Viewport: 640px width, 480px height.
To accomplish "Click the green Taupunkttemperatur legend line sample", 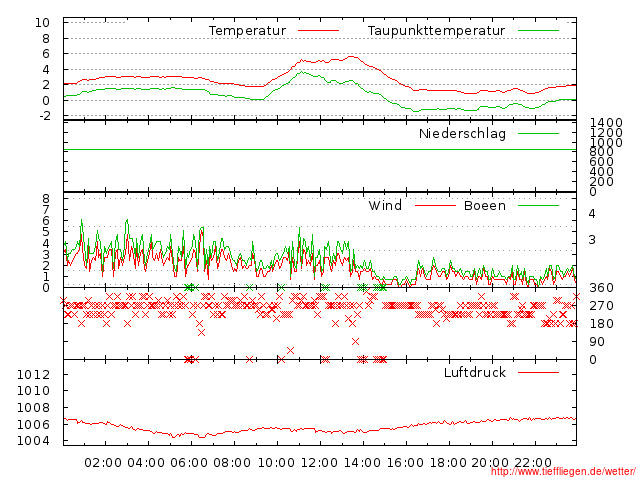I will tap(539, 31).
